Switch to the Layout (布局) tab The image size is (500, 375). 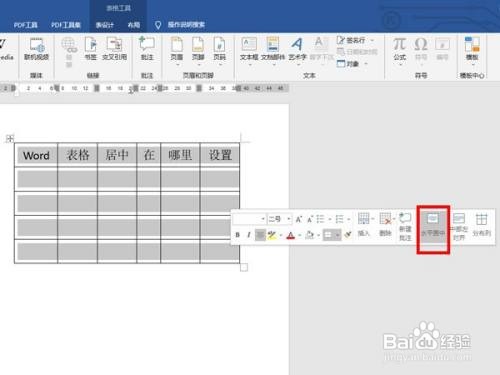pyautogui.click(x=134, y=25)
